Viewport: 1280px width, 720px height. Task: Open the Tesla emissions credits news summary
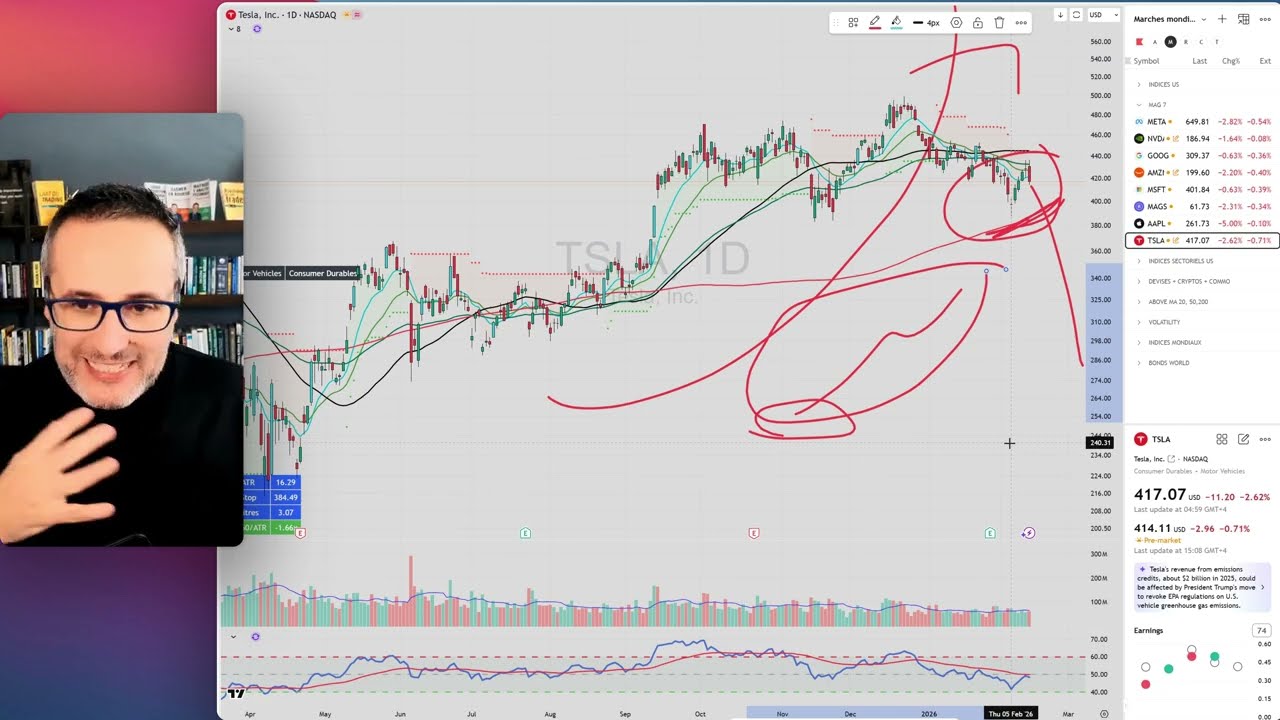[x=1203, y=588]
